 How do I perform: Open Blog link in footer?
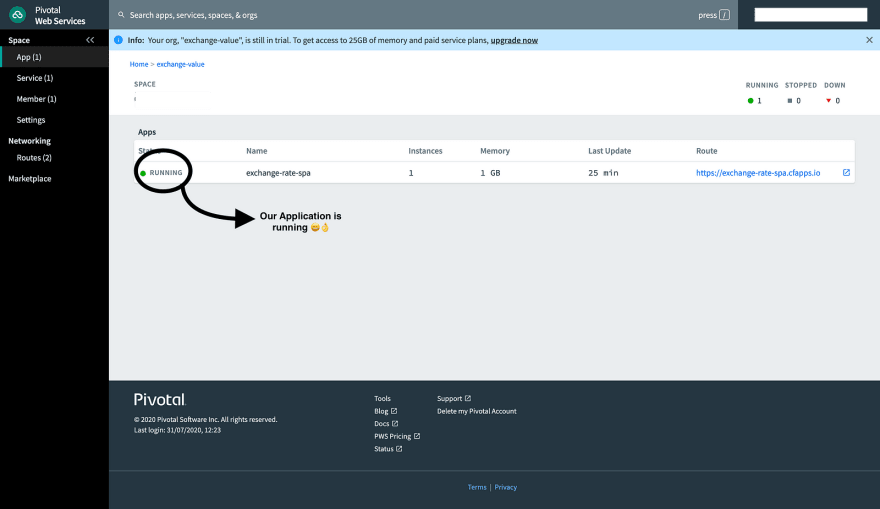tap(381, 411)
